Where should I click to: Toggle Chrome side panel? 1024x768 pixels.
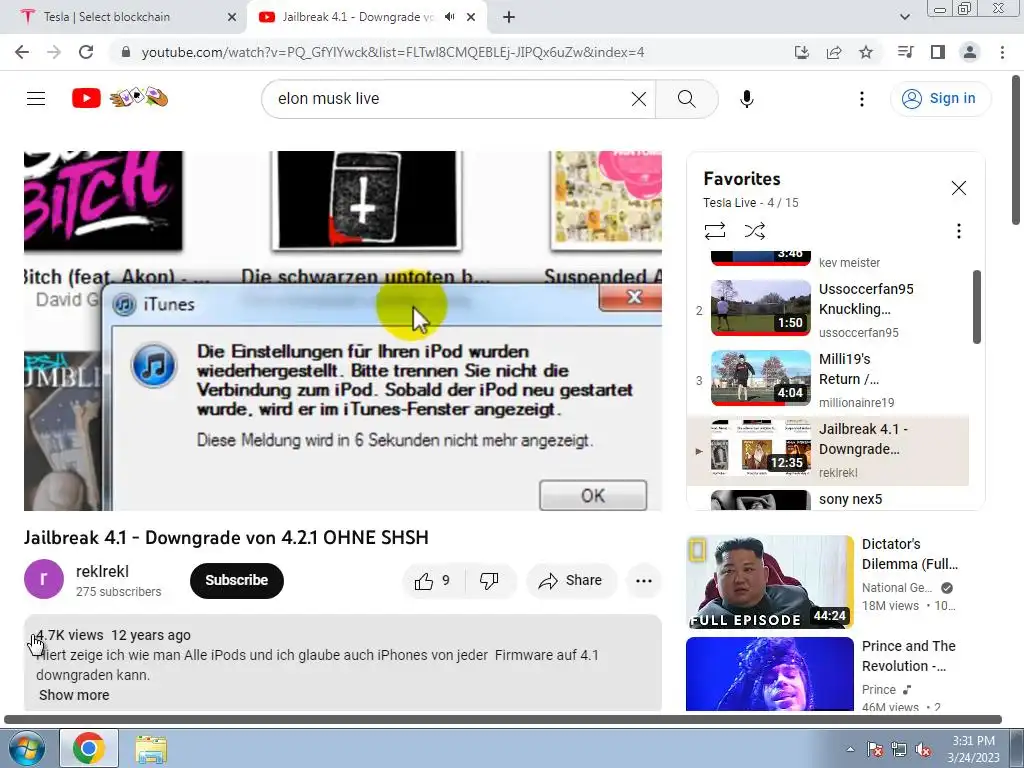[938, 52]
